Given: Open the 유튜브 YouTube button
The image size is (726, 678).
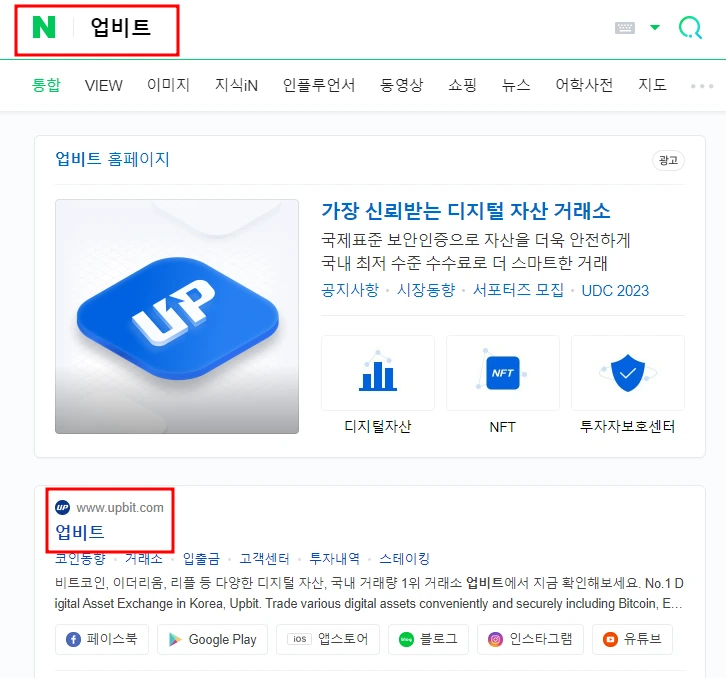Looking at the screenshot, I should click(632, 639).
